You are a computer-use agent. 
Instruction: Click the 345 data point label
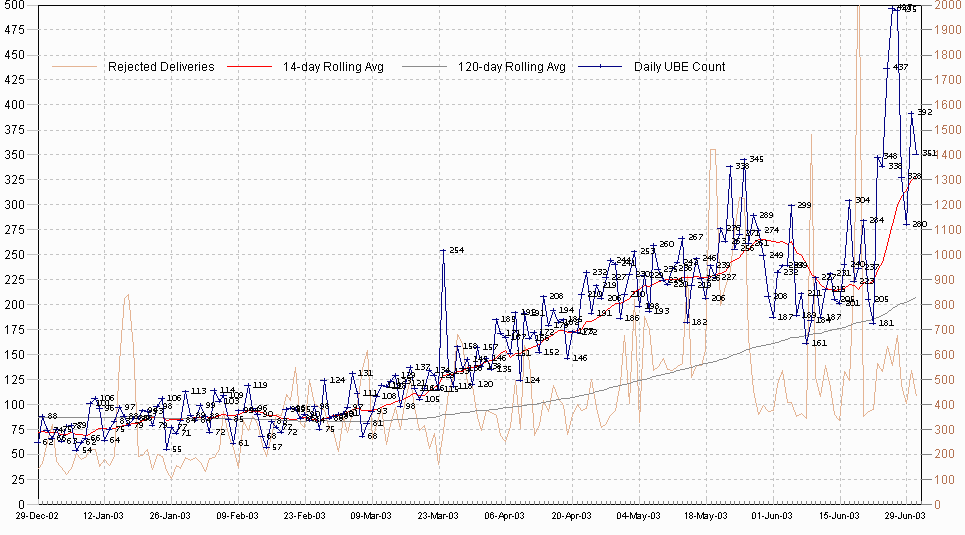[x=756, y=159]
